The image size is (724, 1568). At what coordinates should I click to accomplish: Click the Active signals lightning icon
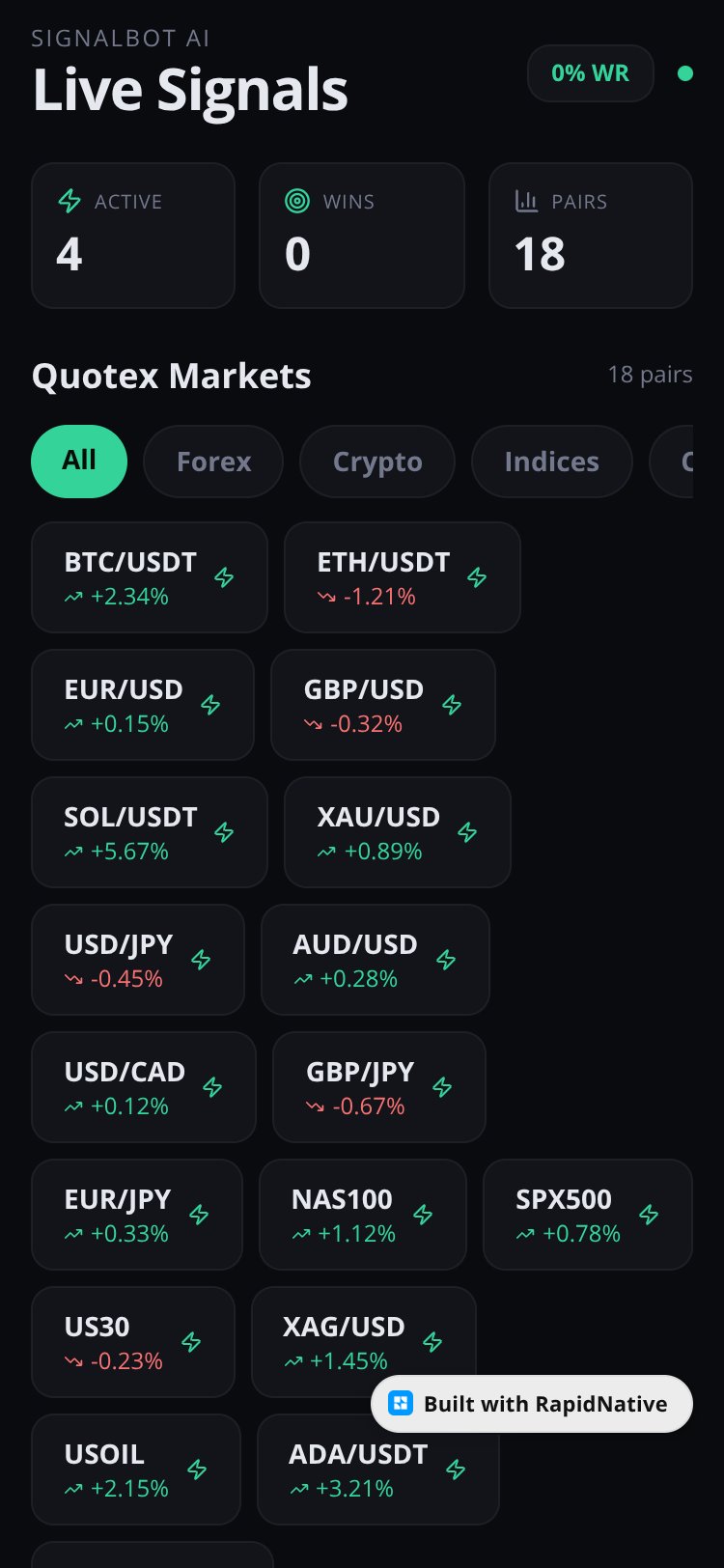tap(70, 201)
